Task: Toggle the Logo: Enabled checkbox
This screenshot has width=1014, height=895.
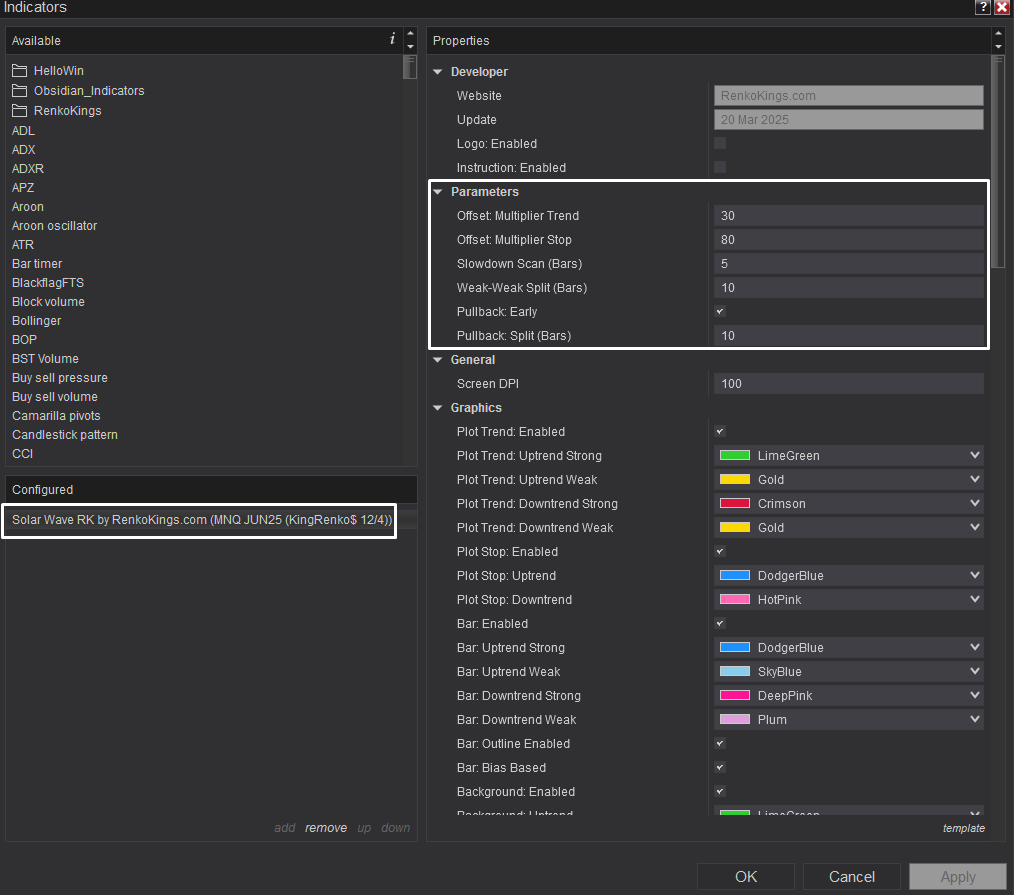Action: 720,144
